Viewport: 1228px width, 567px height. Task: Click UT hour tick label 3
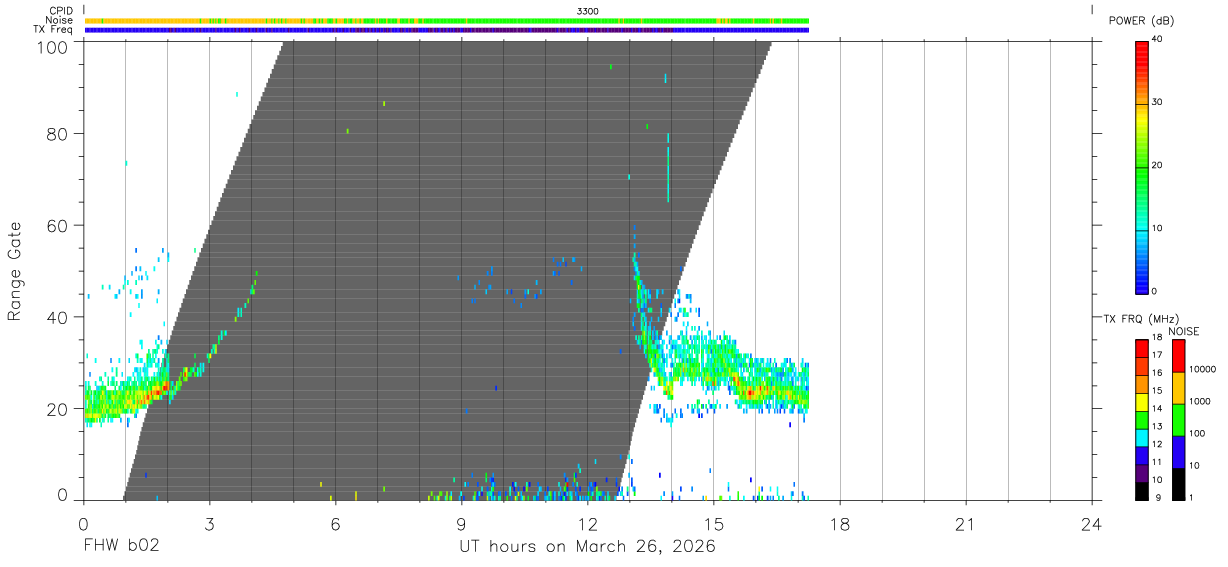(x=209, y=523)
